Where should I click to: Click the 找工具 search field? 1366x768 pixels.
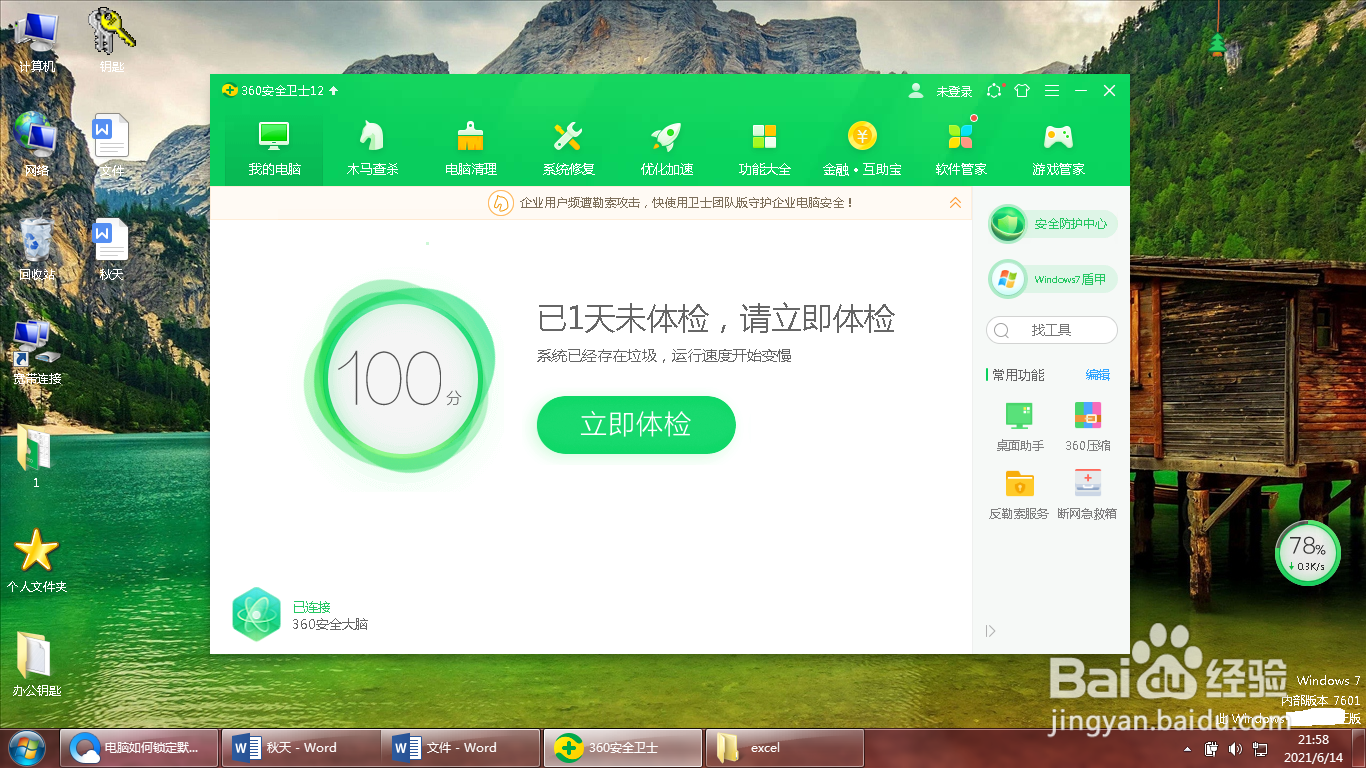(1052, 330)
